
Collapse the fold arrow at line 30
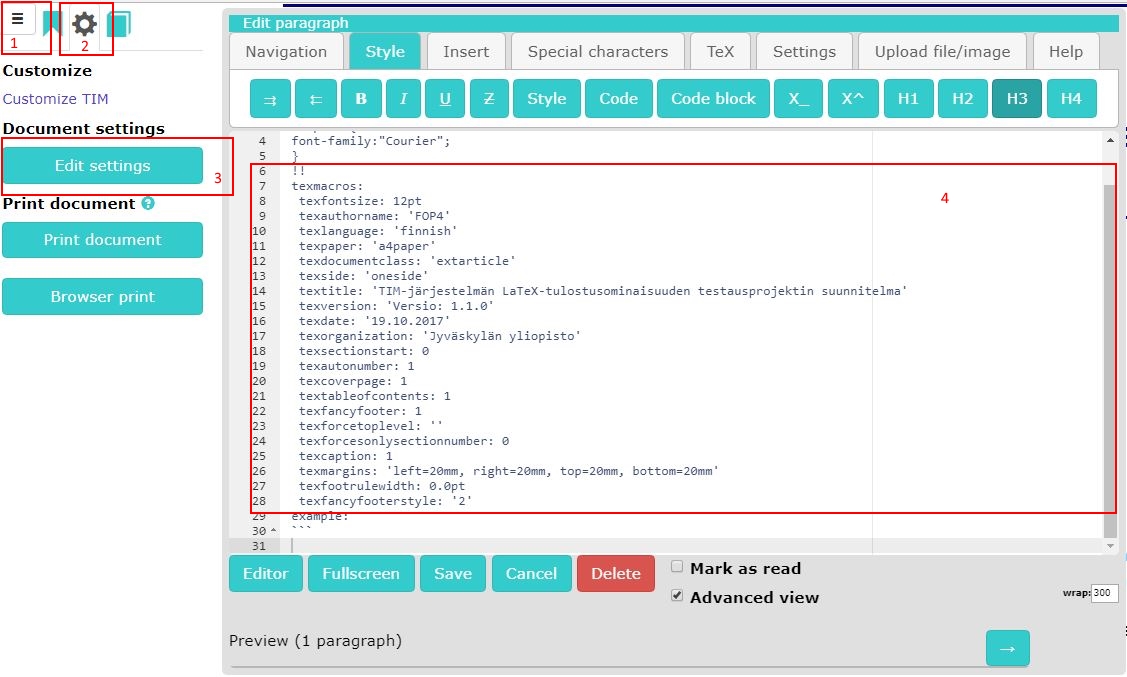(x=273, y=530)
